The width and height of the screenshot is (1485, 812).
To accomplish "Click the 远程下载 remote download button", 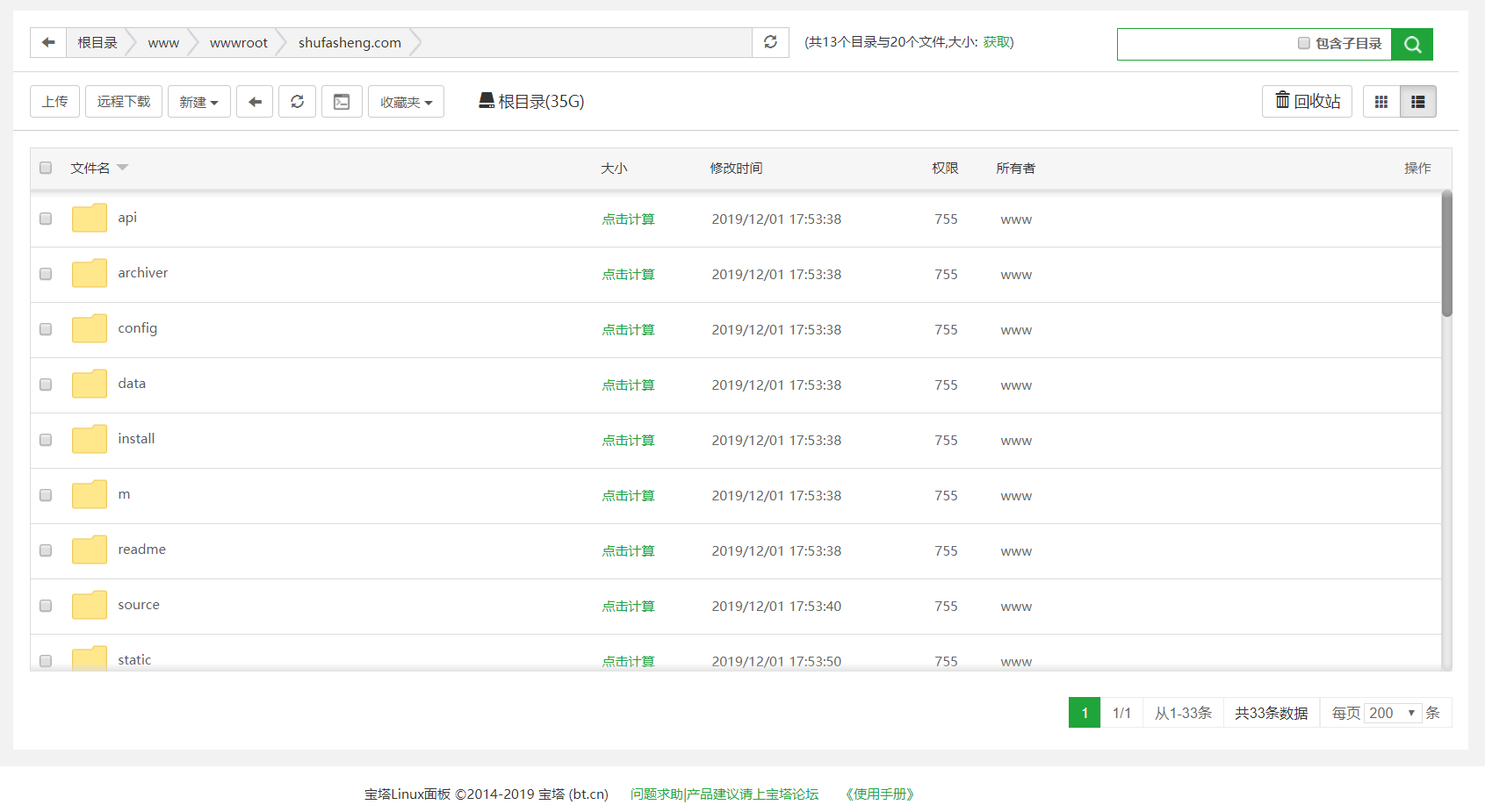I will click(x=124, y=102).
